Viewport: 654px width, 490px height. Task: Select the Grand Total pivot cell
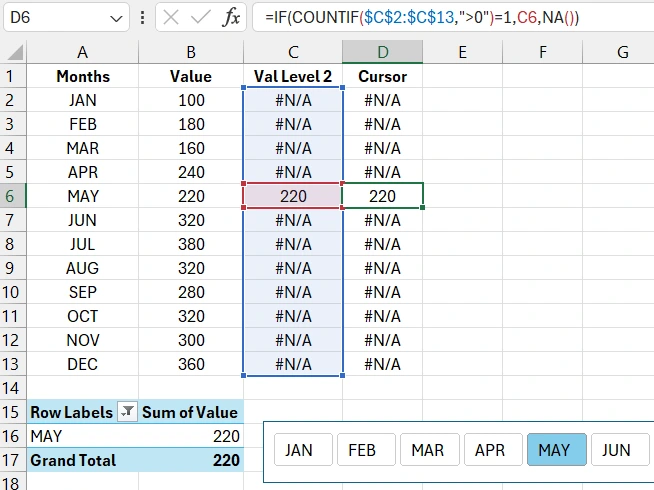[x=73, y=461]
